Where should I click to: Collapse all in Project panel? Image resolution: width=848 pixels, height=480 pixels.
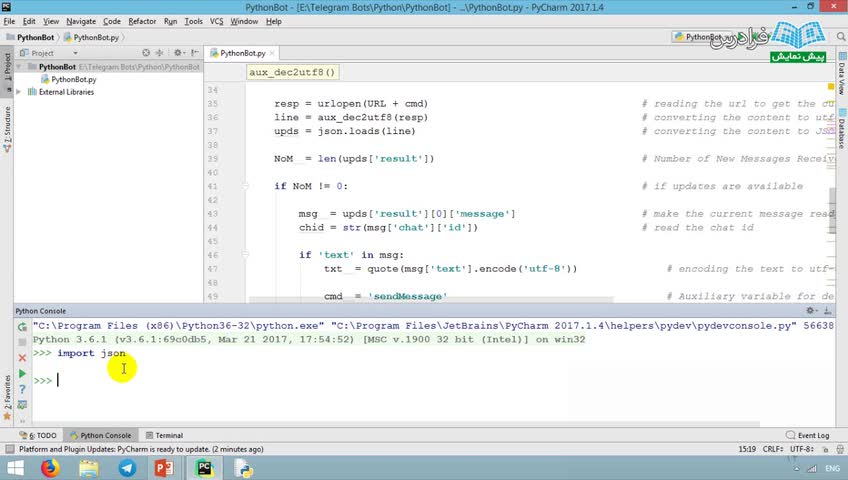(160, 53)
